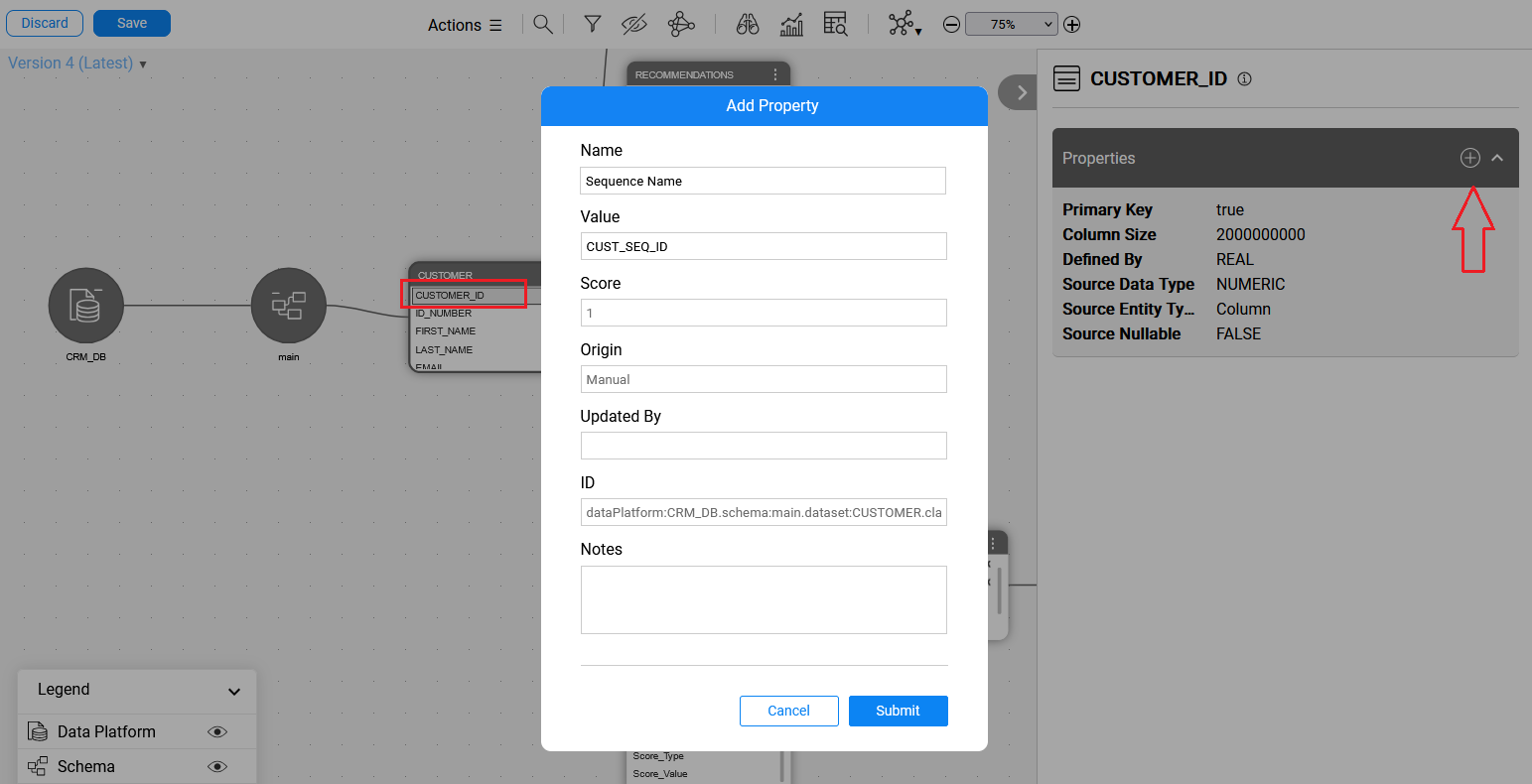Screen dimensions: 1532x784
Task: Click the crossed-out eye hide icon
Action: point(633,25)
